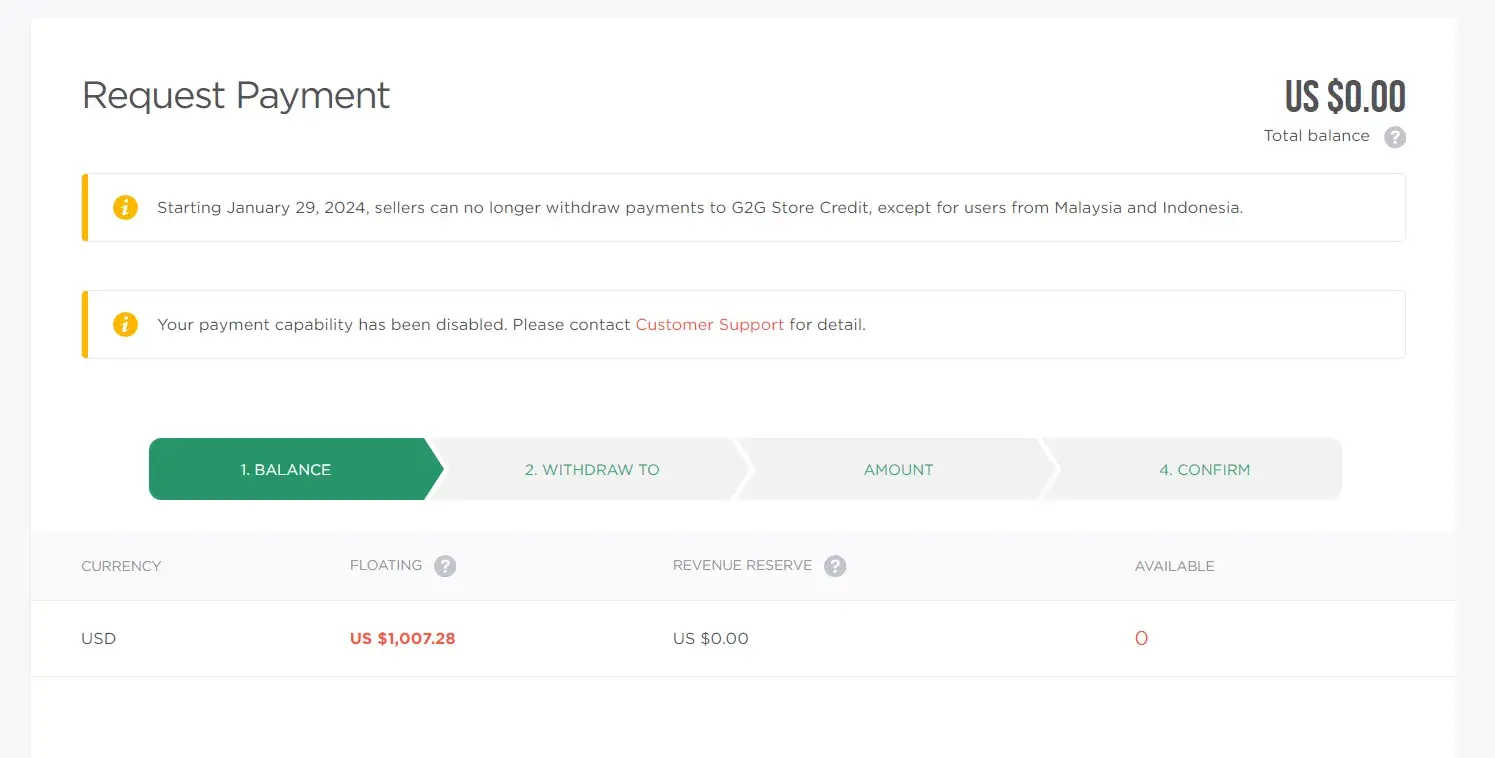Select the 1. Balance step

pos(286,469)
